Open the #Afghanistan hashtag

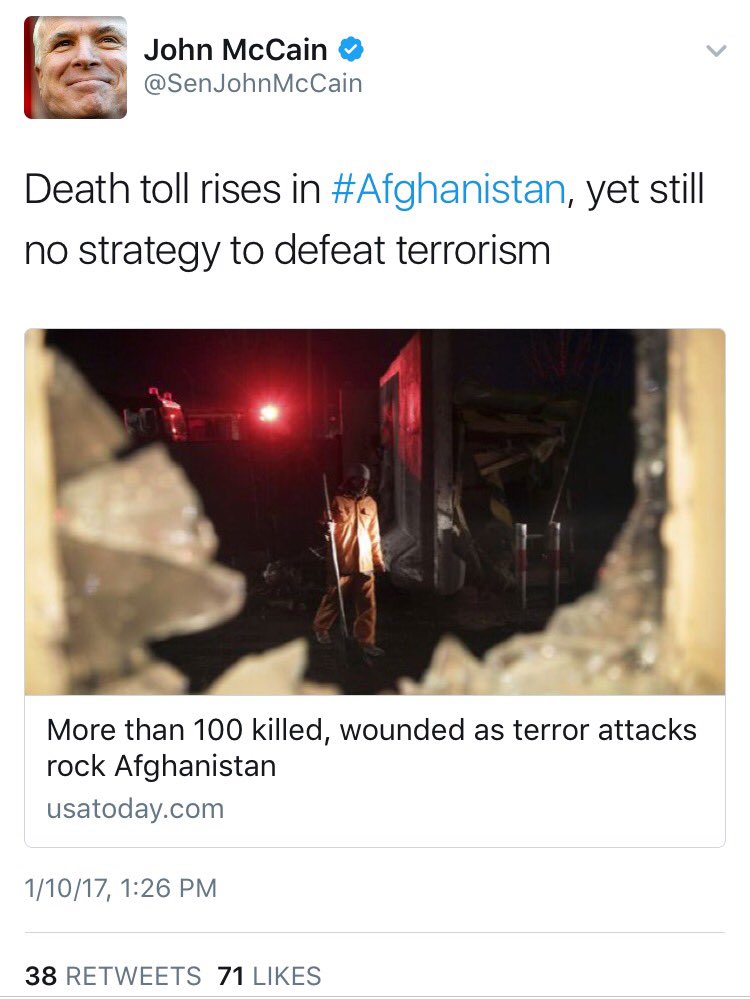coord(448,190)
